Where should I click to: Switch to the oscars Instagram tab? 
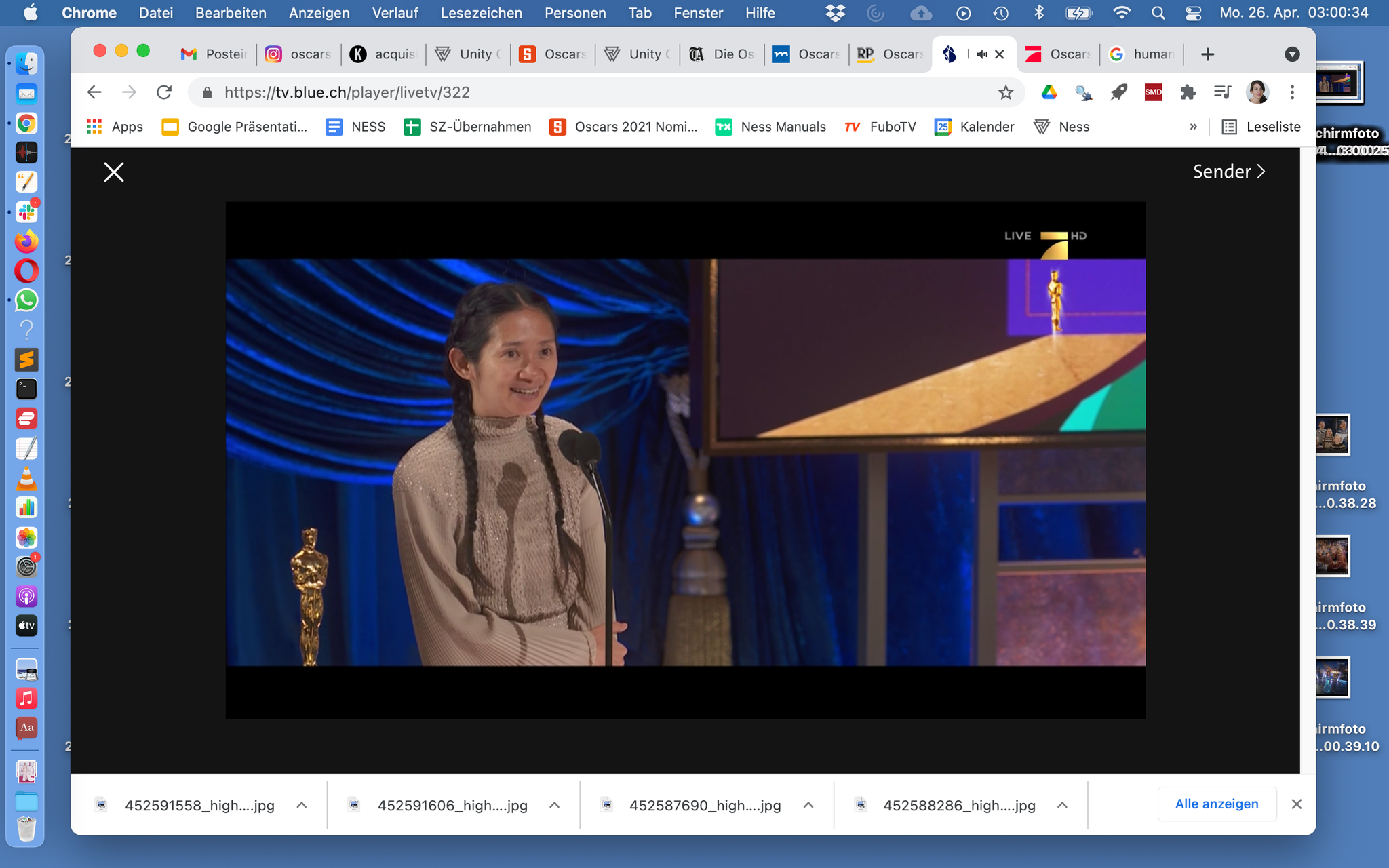point(298,54)
